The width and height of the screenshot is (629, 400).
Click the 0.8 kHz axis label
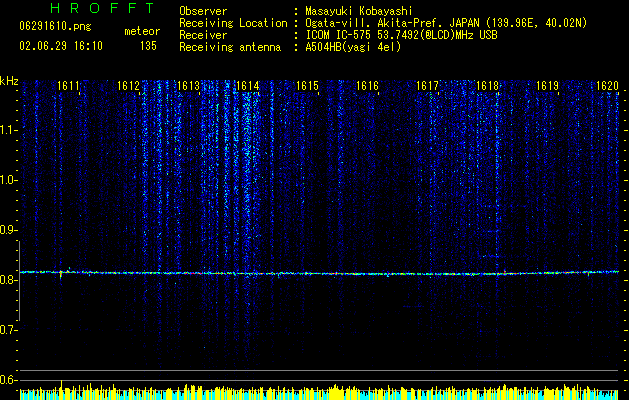[x=9, y=280]
